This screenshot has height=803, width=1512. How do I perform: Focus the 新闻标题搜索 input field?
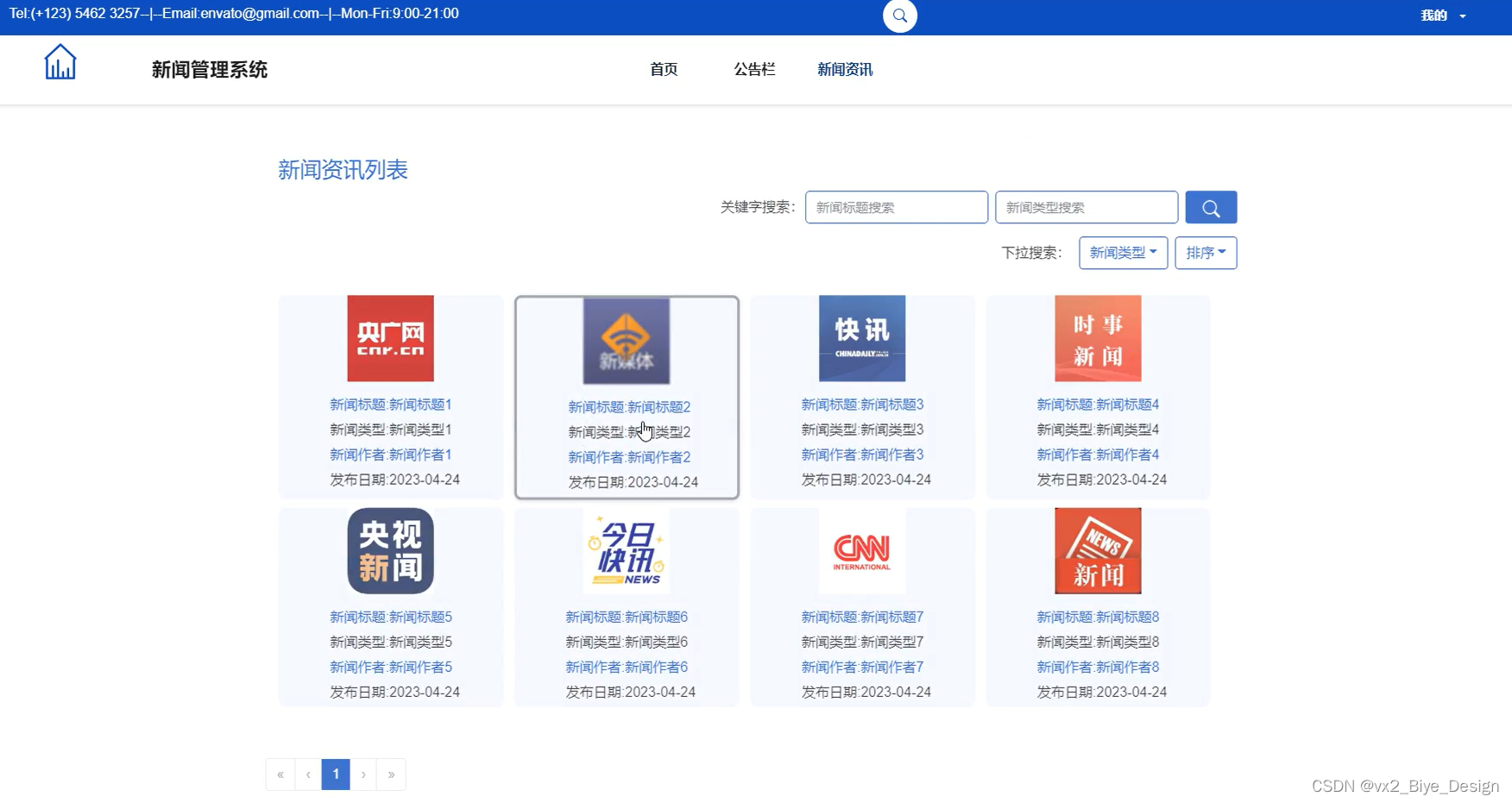[897, 207]
